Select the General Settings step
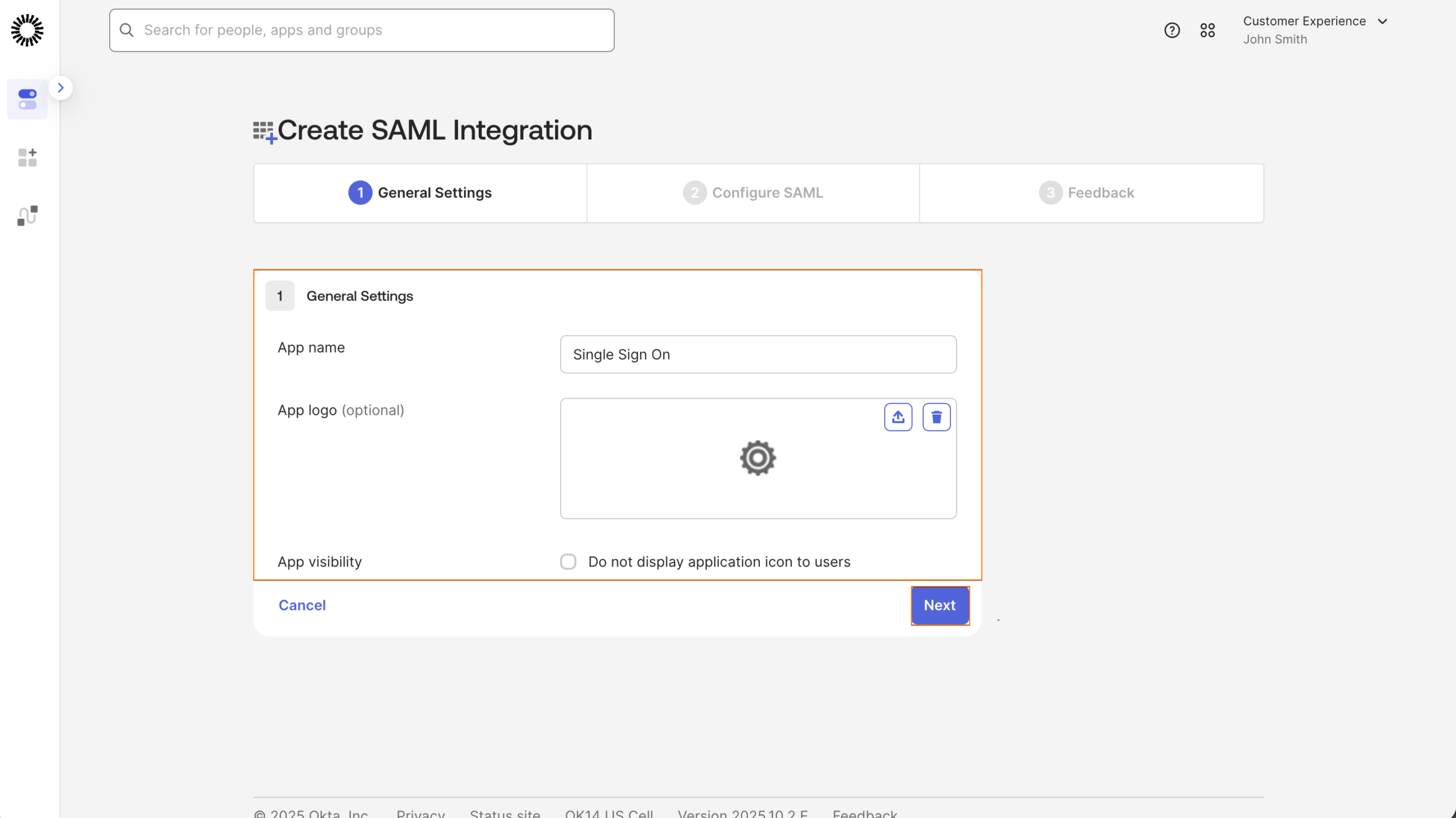The height and width of the screenshot is (818, 1456). click(x=420, y=192)
